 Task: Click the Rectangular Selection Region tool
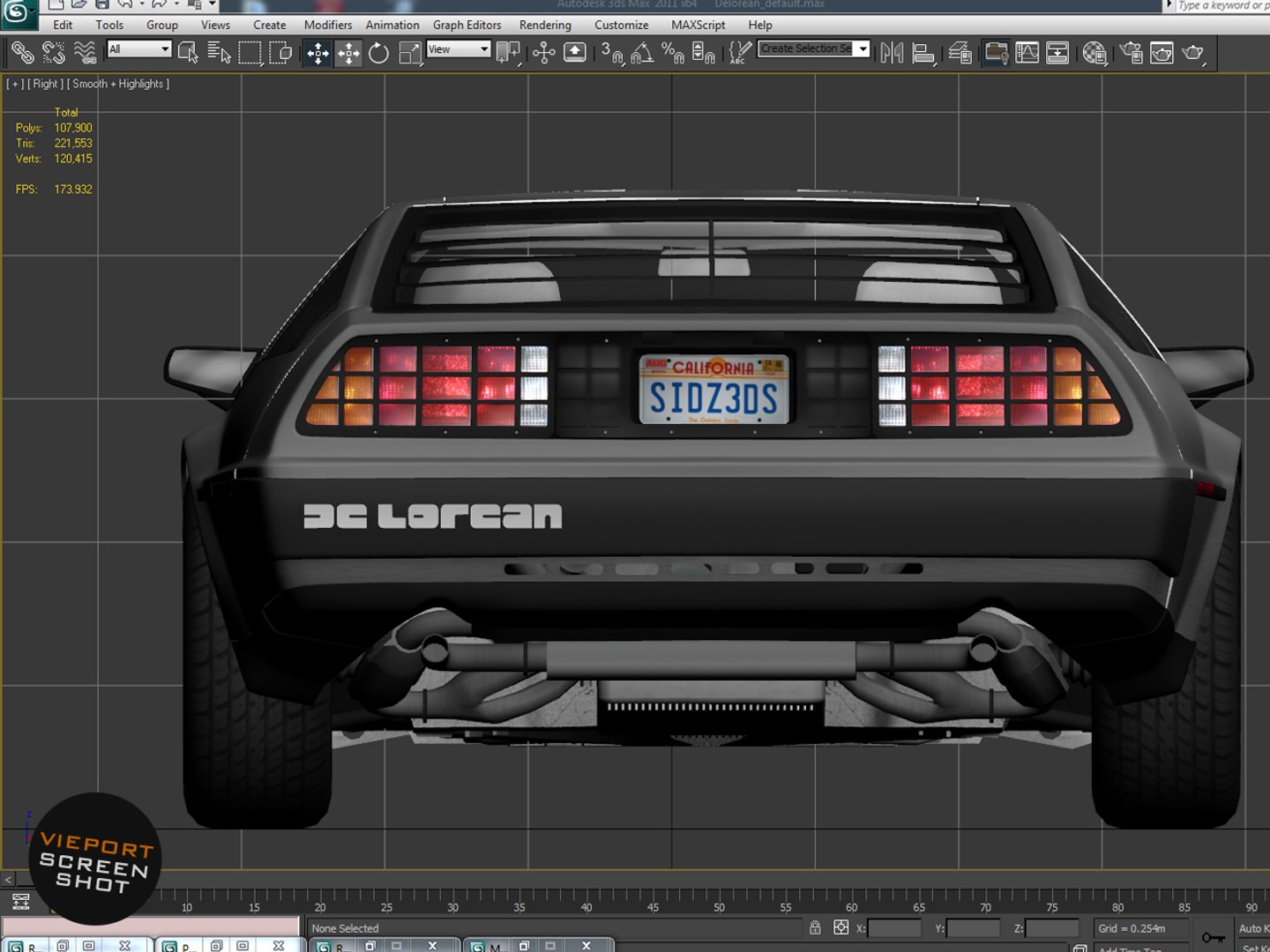coord(250,53)
